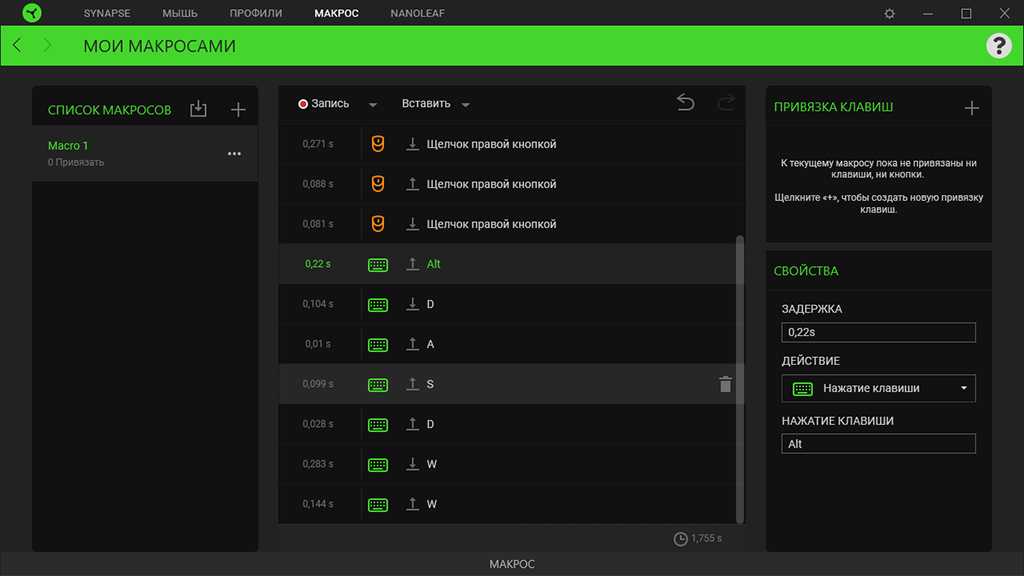1024x576 pixels.
Task: Add new key binding with plus icon
Action: click(971, 108)
